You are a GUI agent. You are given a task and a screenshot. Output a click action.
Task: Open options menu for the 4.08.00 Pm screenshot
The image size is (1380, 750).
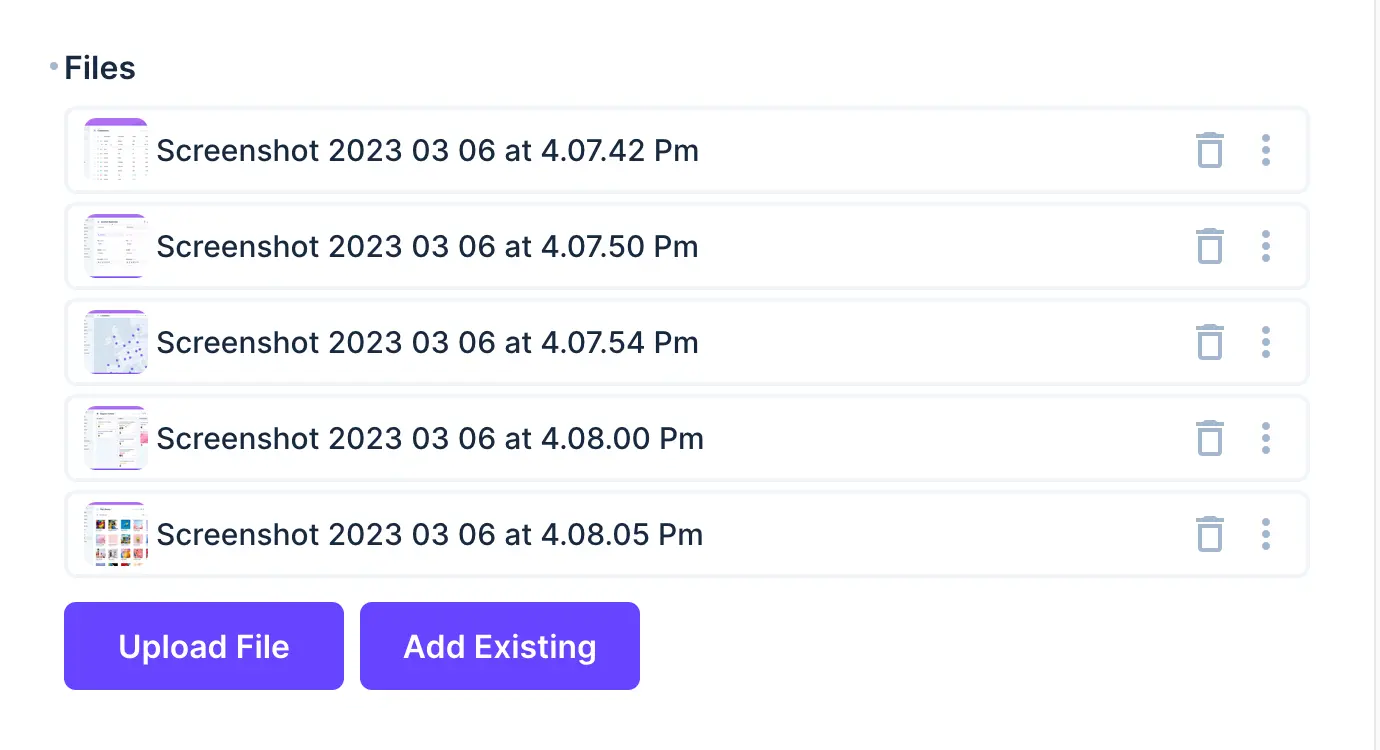click(x=1265, y=438)
